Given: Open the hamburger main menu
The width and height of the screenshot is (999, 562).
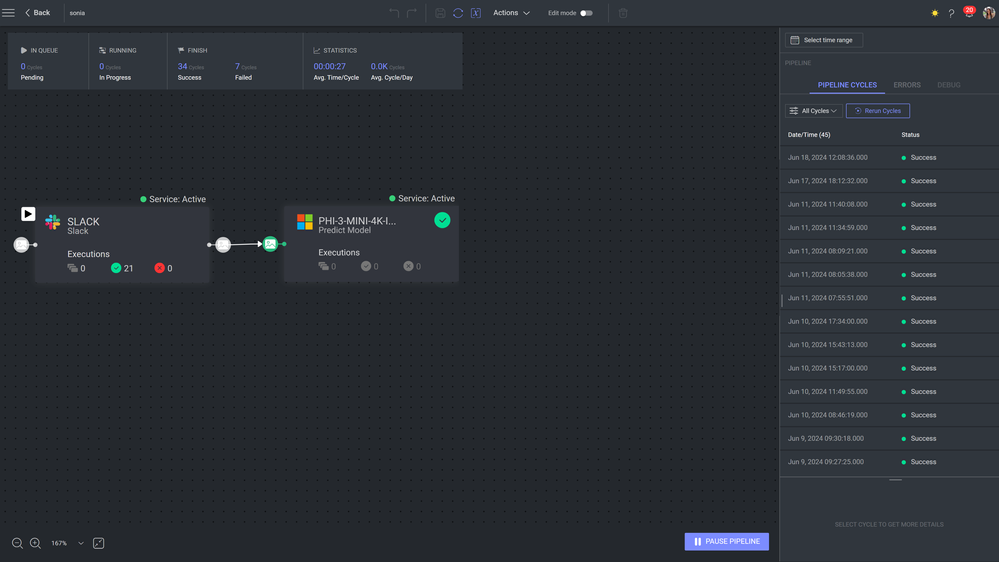Looking at the screenshot, I should point(8,13).
